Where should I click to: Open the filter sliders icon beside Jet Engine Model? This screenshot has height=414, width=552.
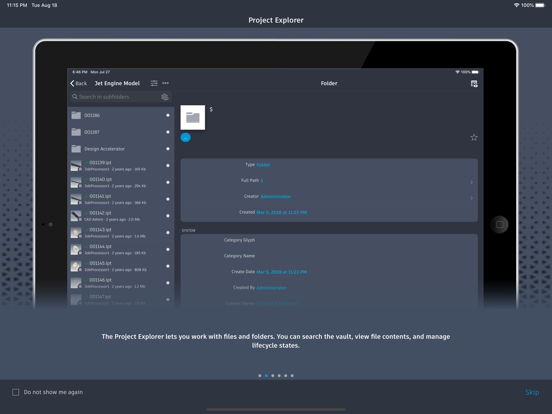pos(154,83)
